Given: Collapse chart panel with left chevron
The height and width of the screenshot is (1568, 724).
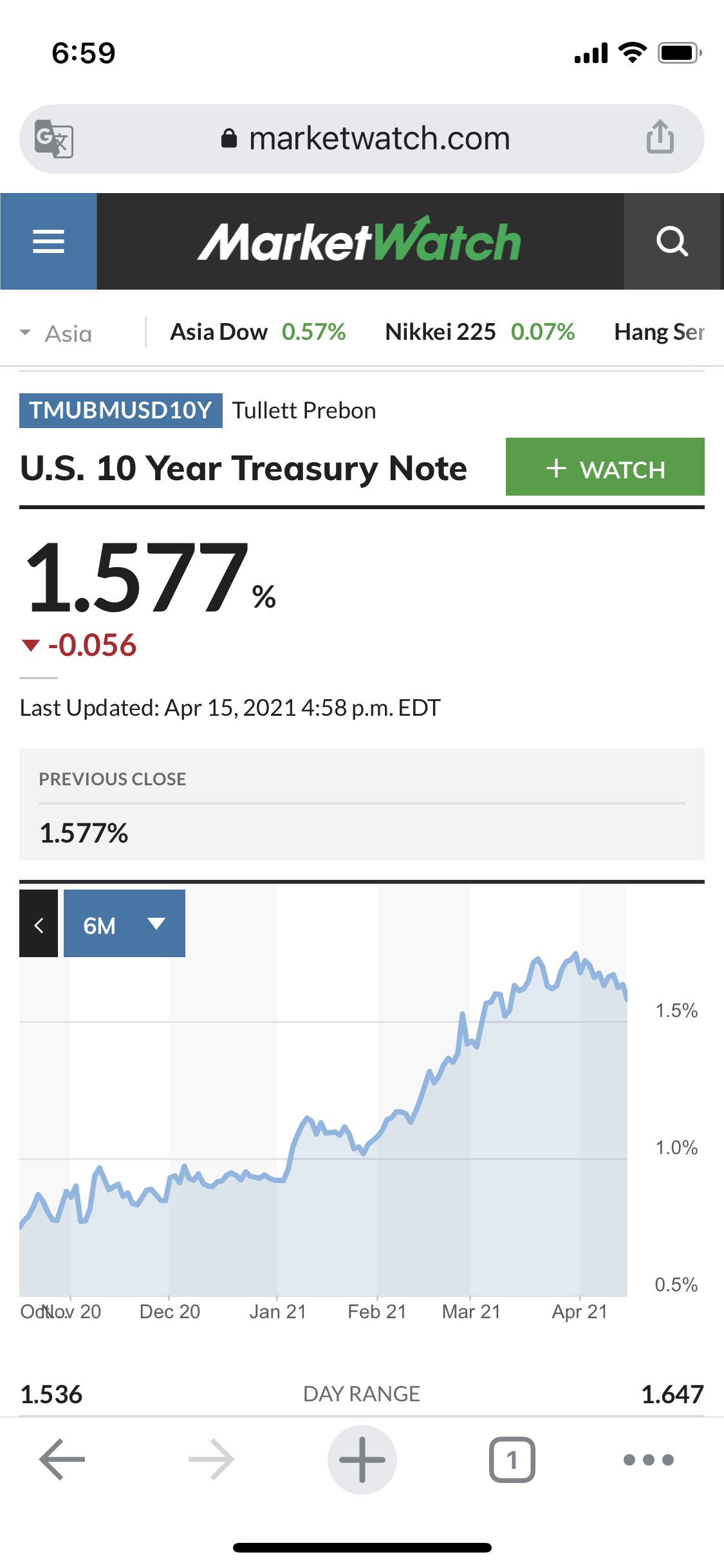Looking at the screenshot, I should pos(39,924).
